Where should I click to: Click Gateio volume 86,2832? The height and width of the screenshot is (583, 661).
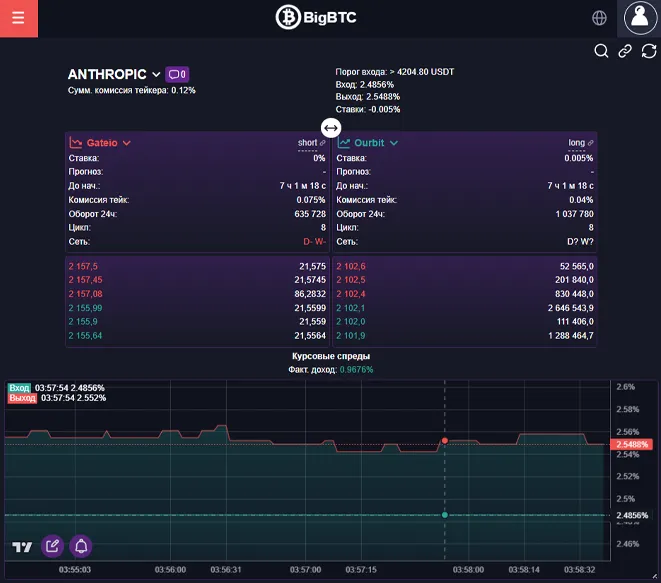pos(310,294)
